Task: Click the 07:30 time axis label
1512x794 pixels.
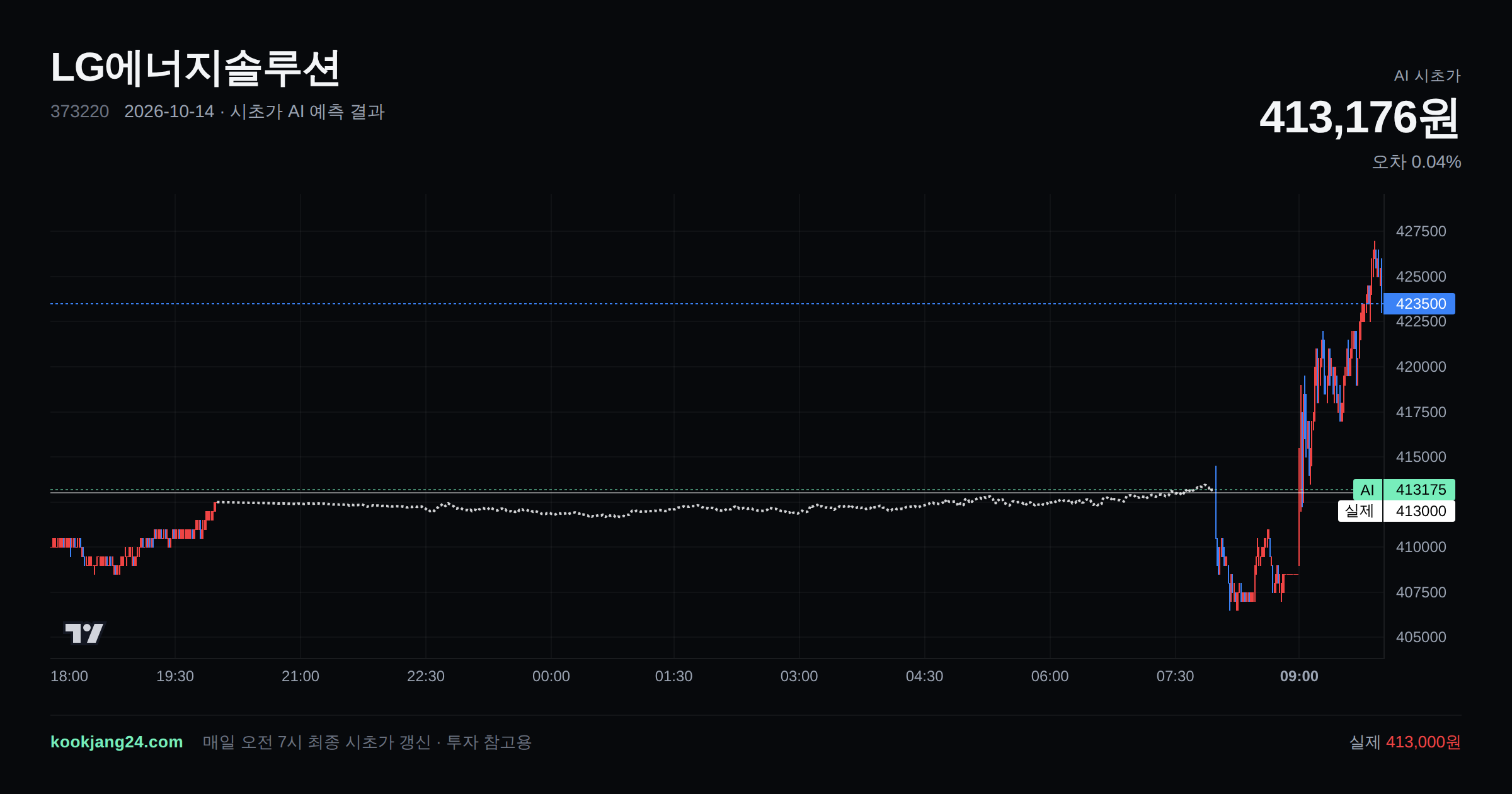Action: (x=1176, y=676)
